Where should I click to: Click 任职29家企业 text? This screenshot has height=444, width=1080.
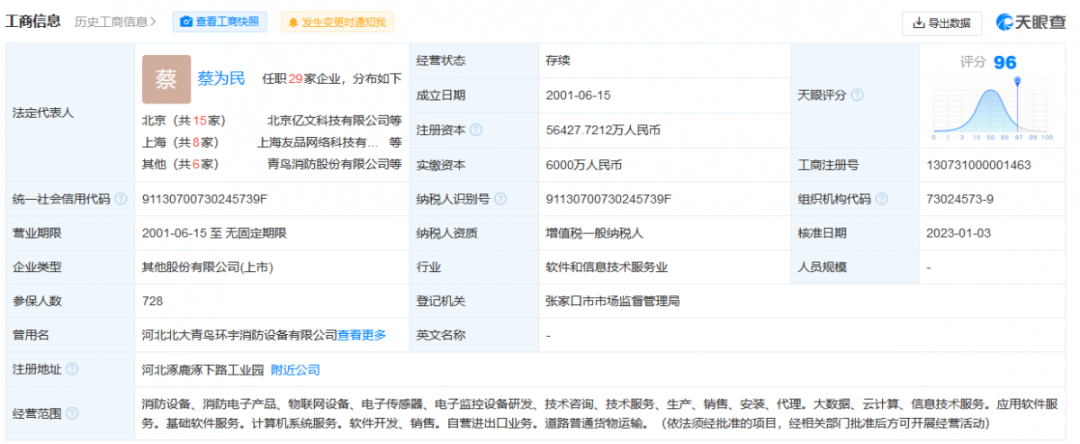coord(302,78)
